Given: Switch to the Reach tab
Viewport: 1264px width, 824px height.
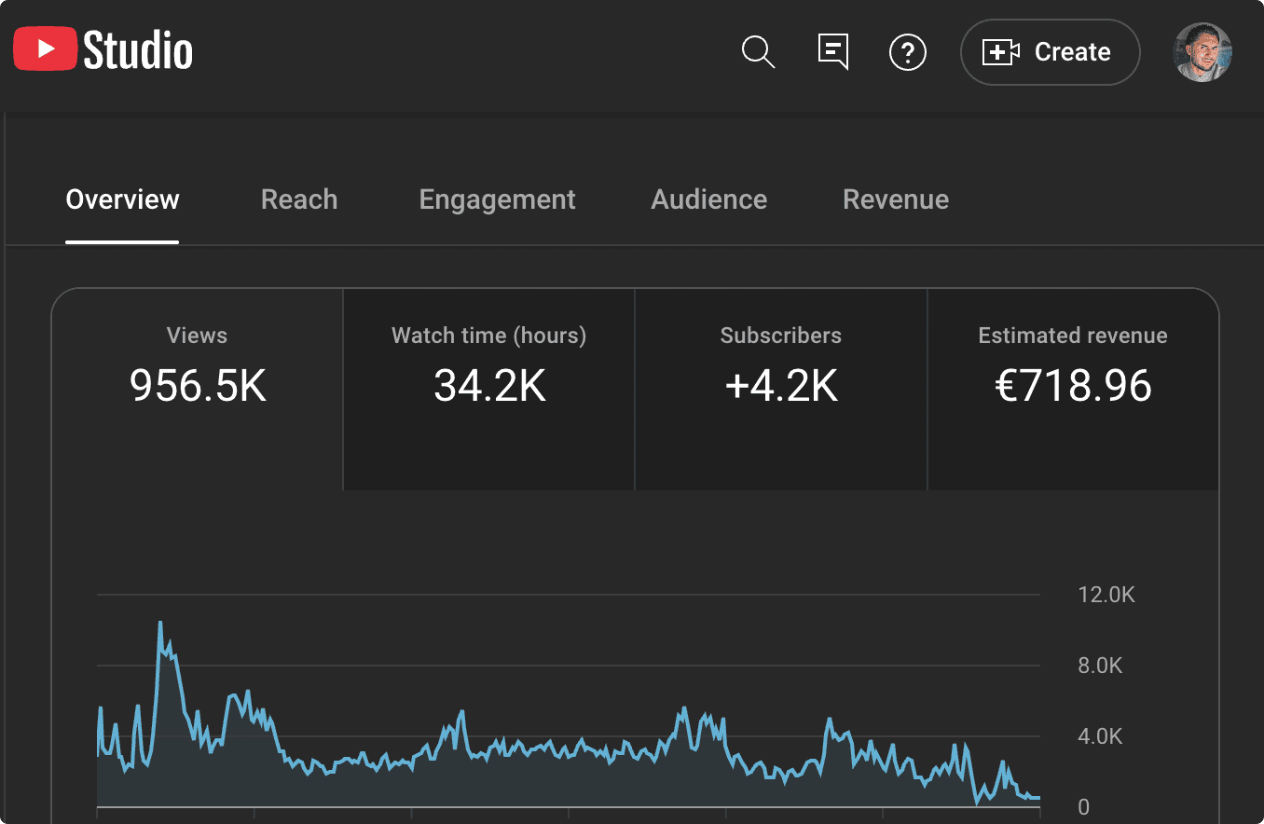Looking at the screenshot, I should pyautogui.click(x=299, y=200).
